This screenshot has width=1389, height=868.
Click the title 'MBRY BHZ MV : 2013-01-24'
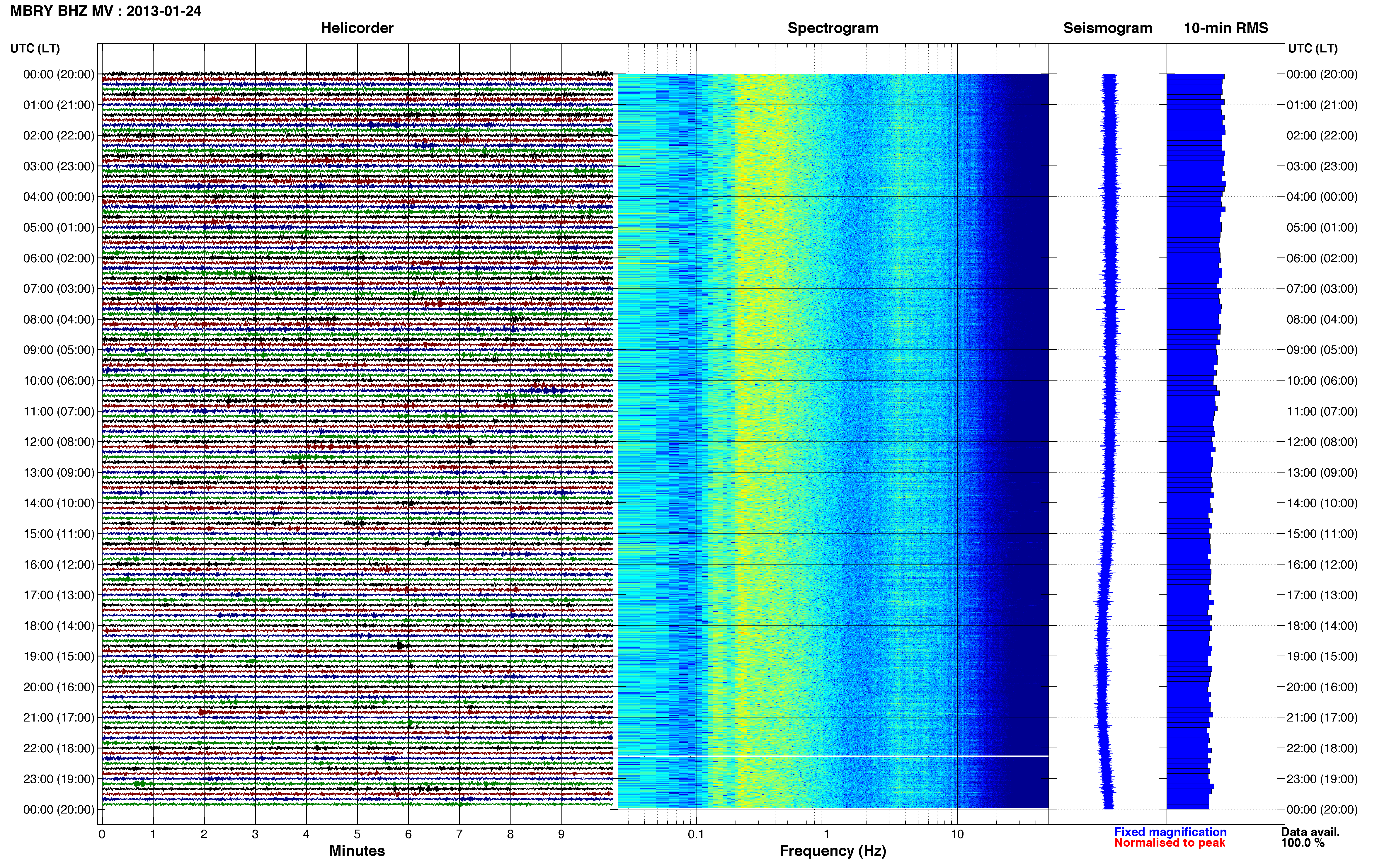coord(106,11)
